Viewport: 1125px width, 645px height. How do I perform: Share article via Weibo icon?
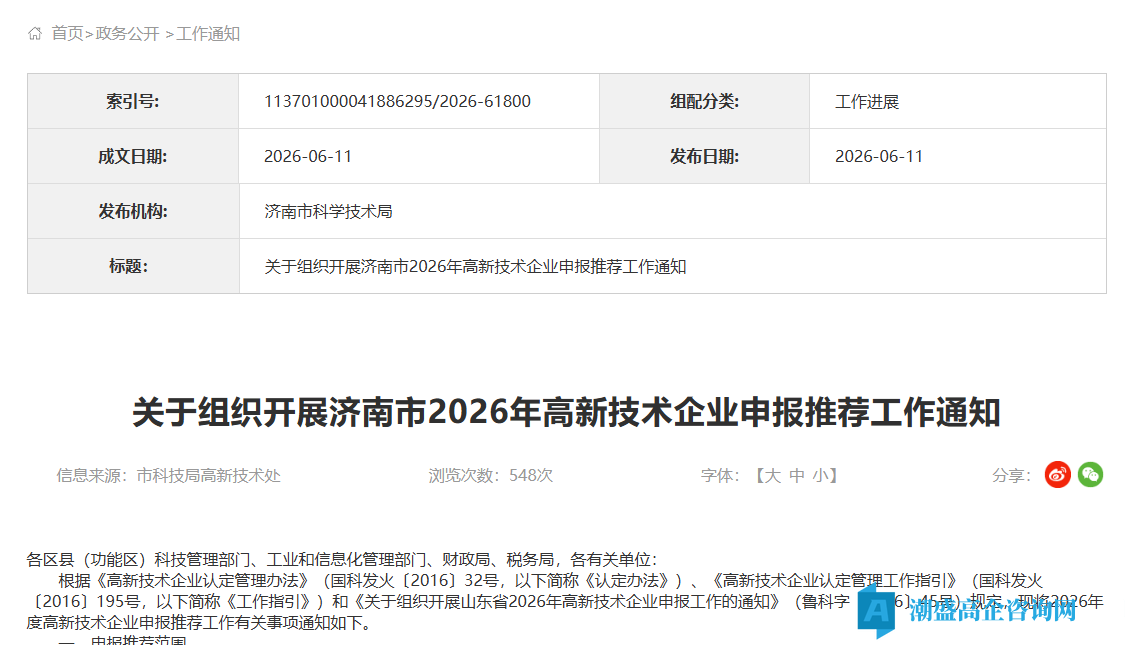click(x=1058, y=475)
